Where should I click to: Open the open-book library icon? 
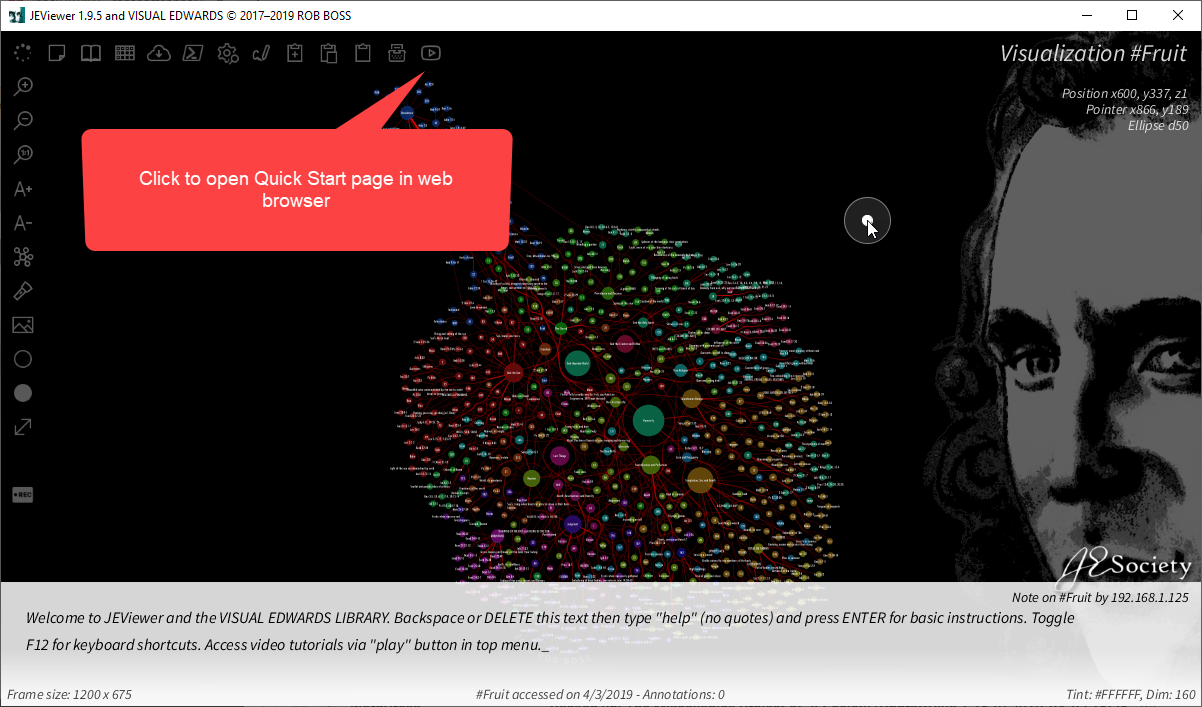(91, 53)
